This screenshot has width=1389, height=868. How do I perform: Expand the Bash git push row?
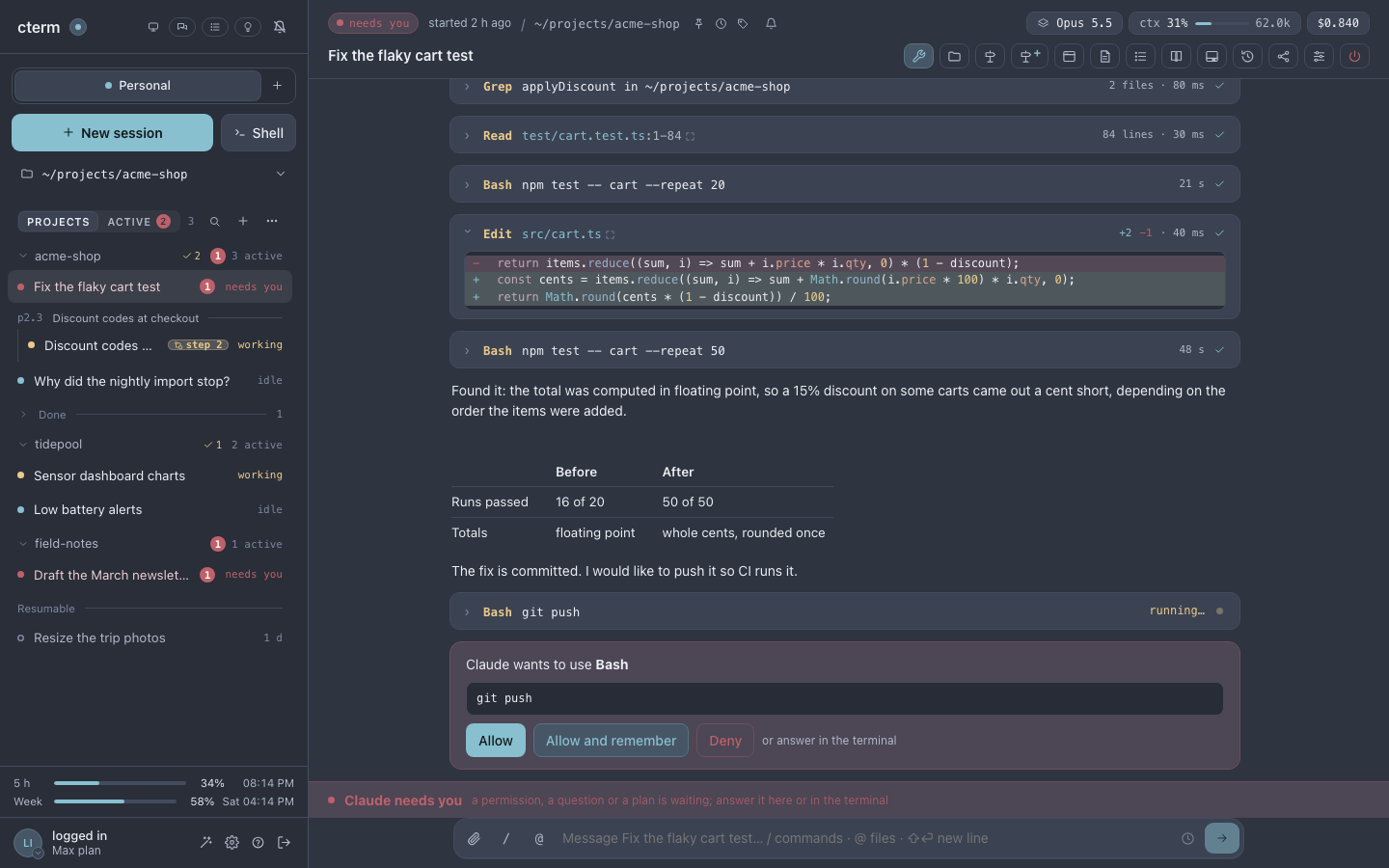coord(844,611)
